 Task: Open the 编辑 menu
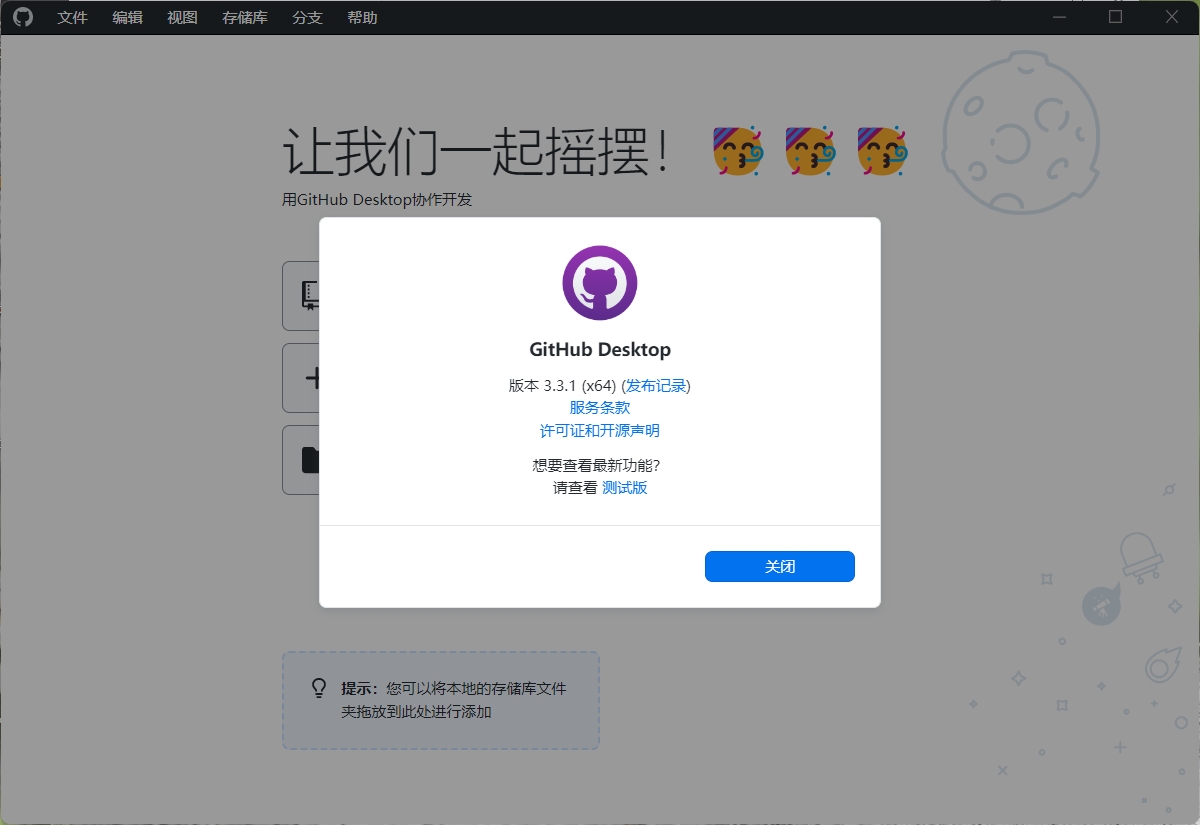pos(128,17)
